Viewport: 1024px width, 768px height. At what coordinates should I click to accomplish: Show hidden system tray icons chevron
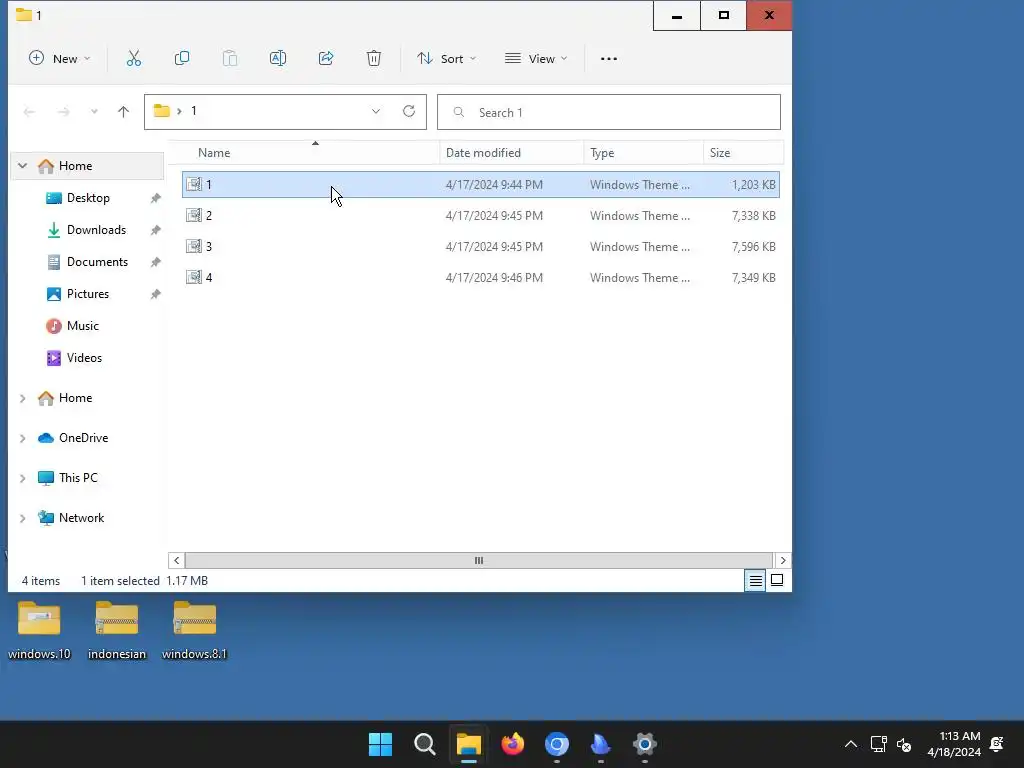(x=851, y=744)
